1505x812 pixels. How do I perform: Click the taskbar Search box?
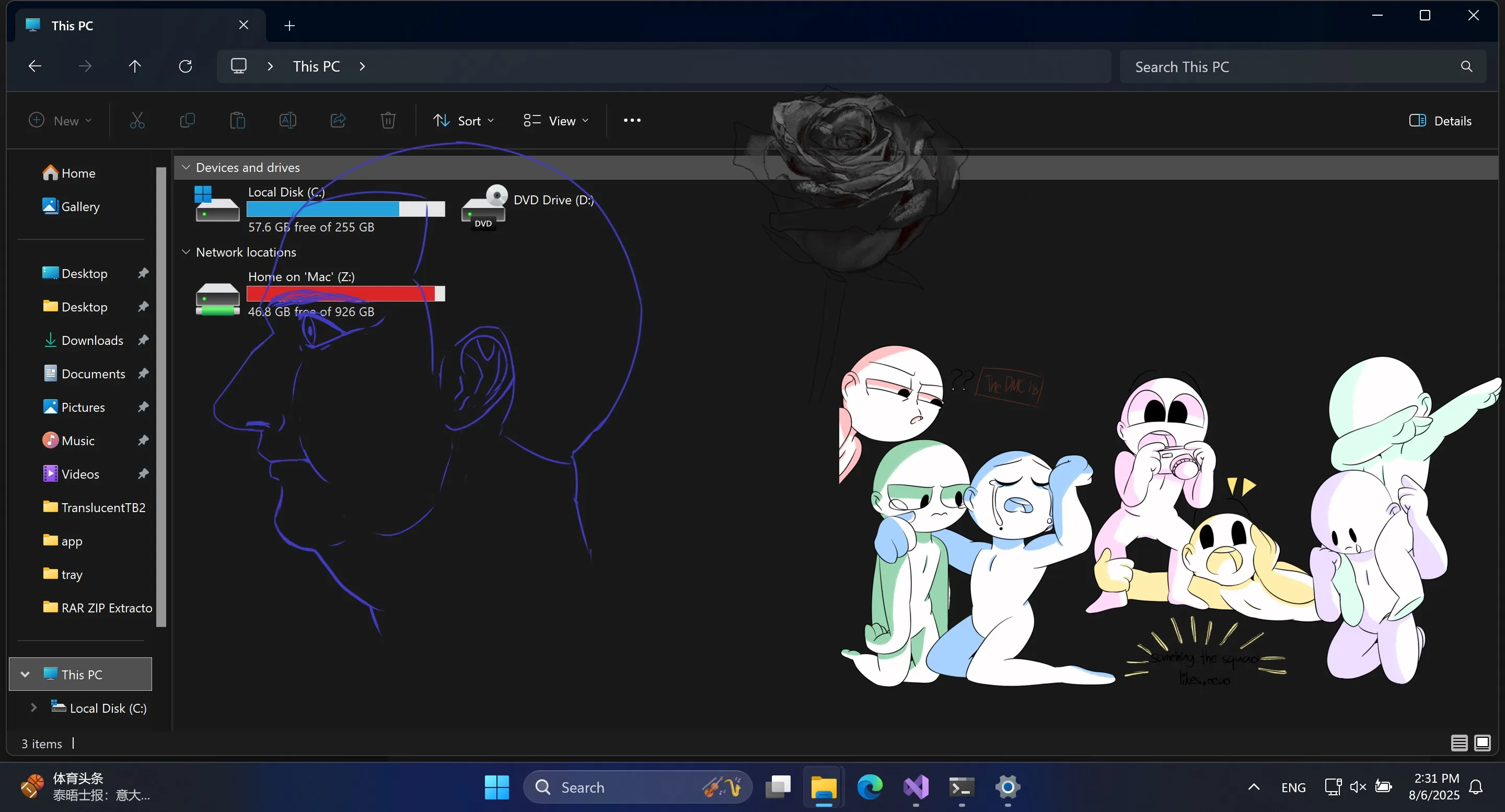[x=637, y=787]
